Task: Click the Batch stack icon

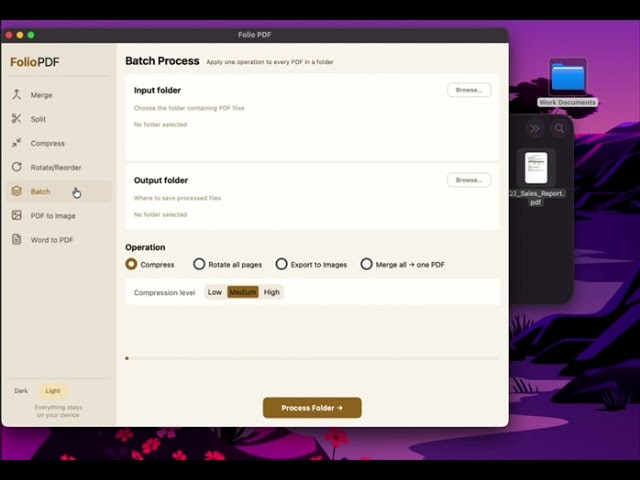Action: [x=16, y=191]
